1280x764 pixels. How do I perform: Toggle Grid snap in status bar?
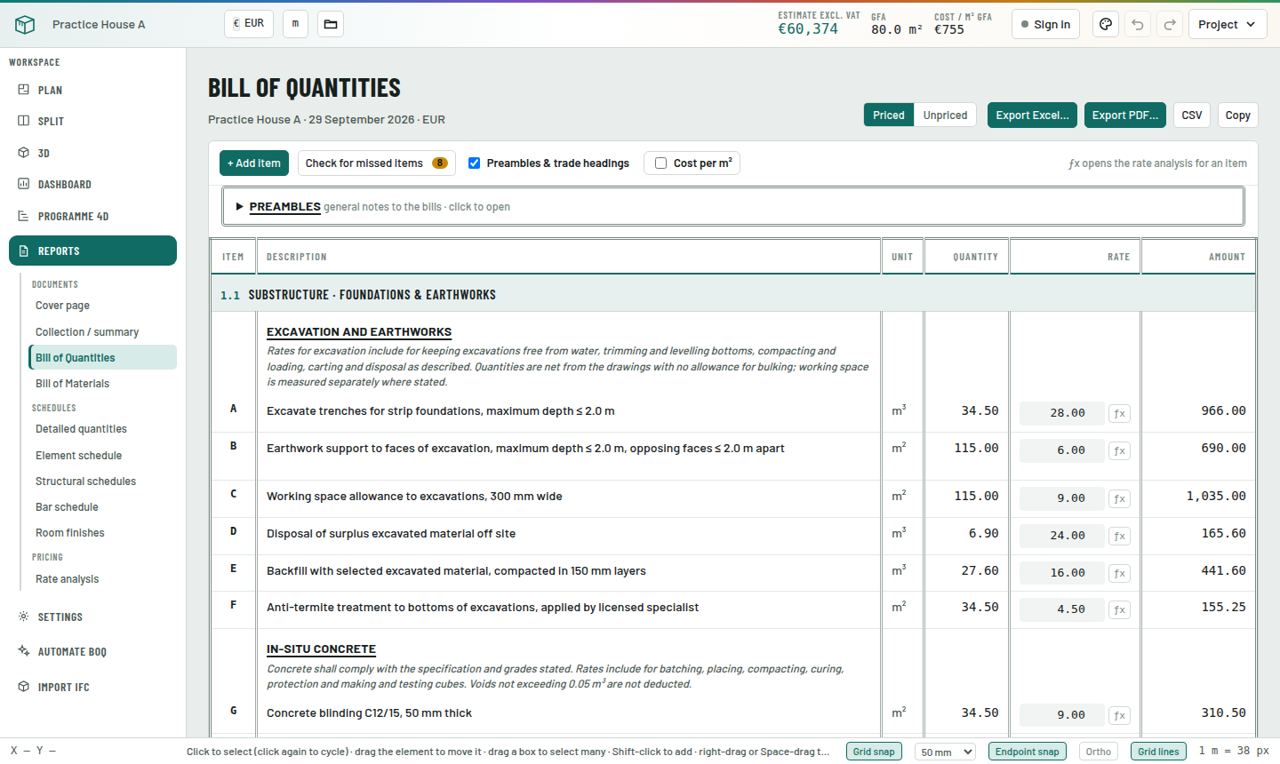pyautogui.click(x=873, y=751)
